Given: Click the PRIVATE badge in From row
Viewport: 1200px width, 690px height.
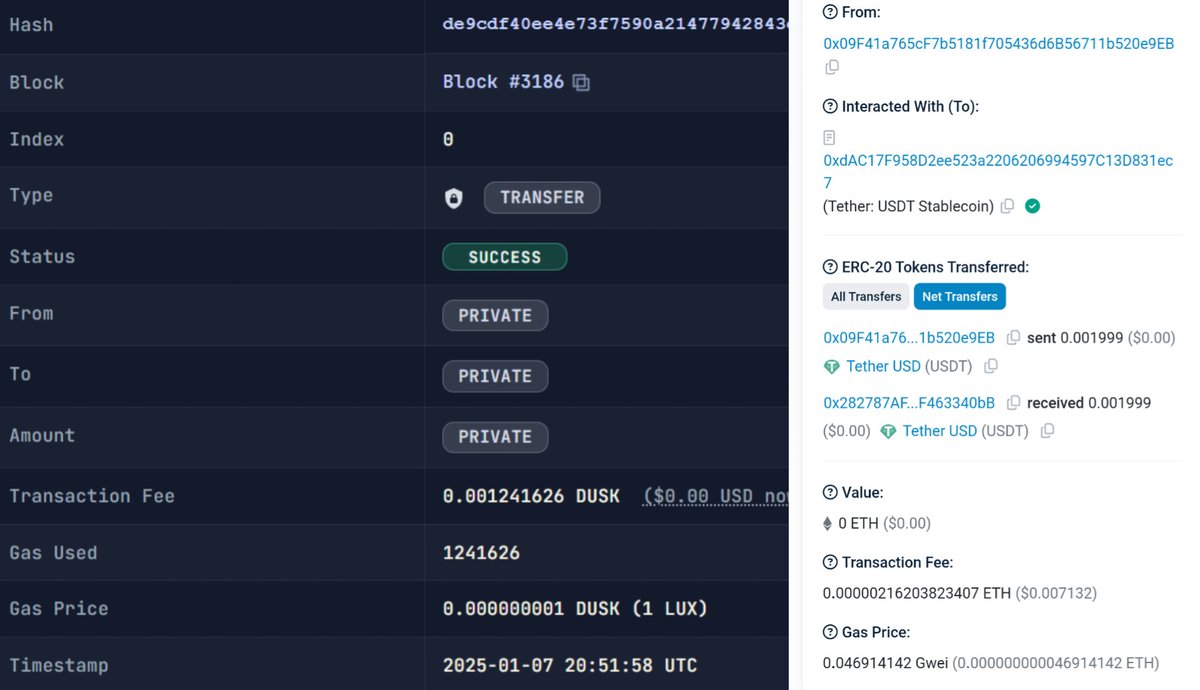Looking at the screenshot, I should pos(495,315).
